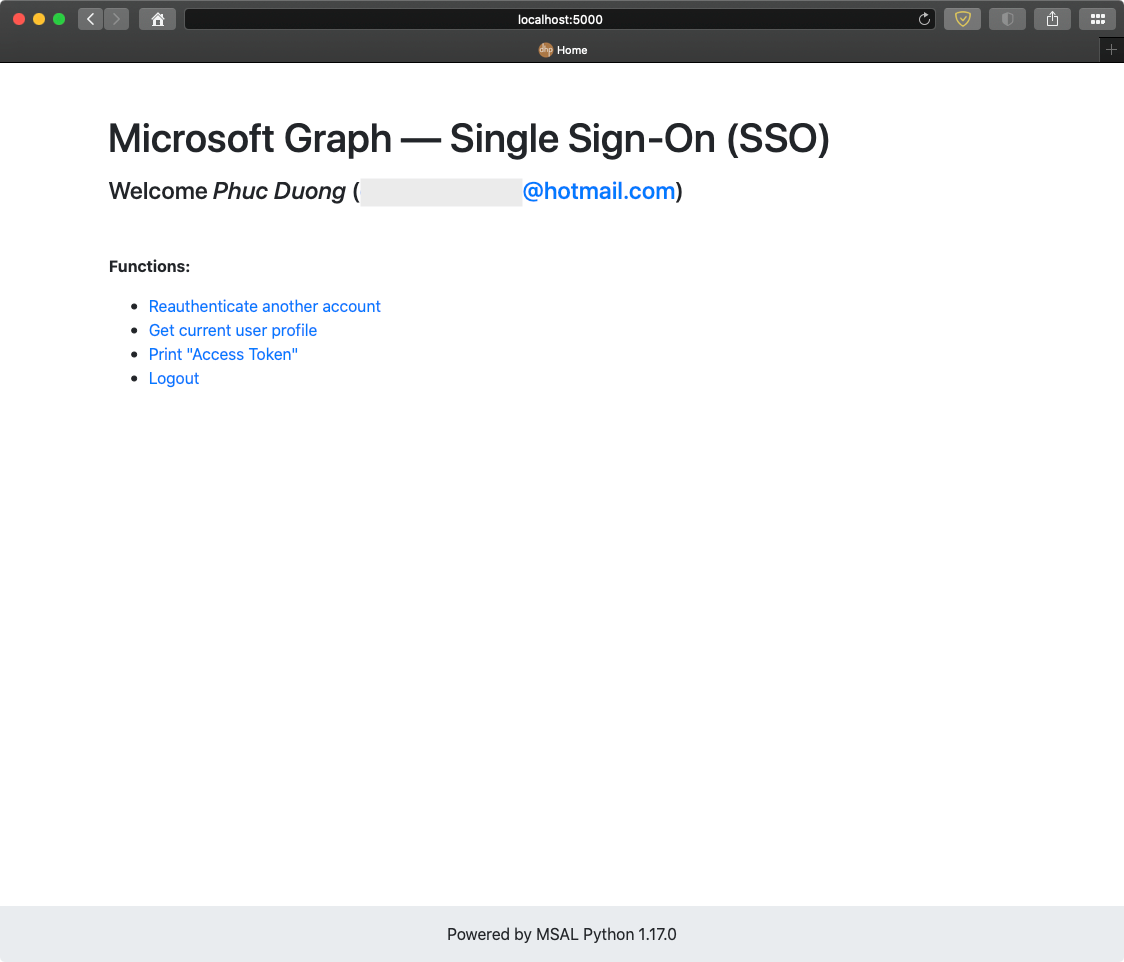
Task: Show the tab overview grid icon
Action: [1097, 19]
